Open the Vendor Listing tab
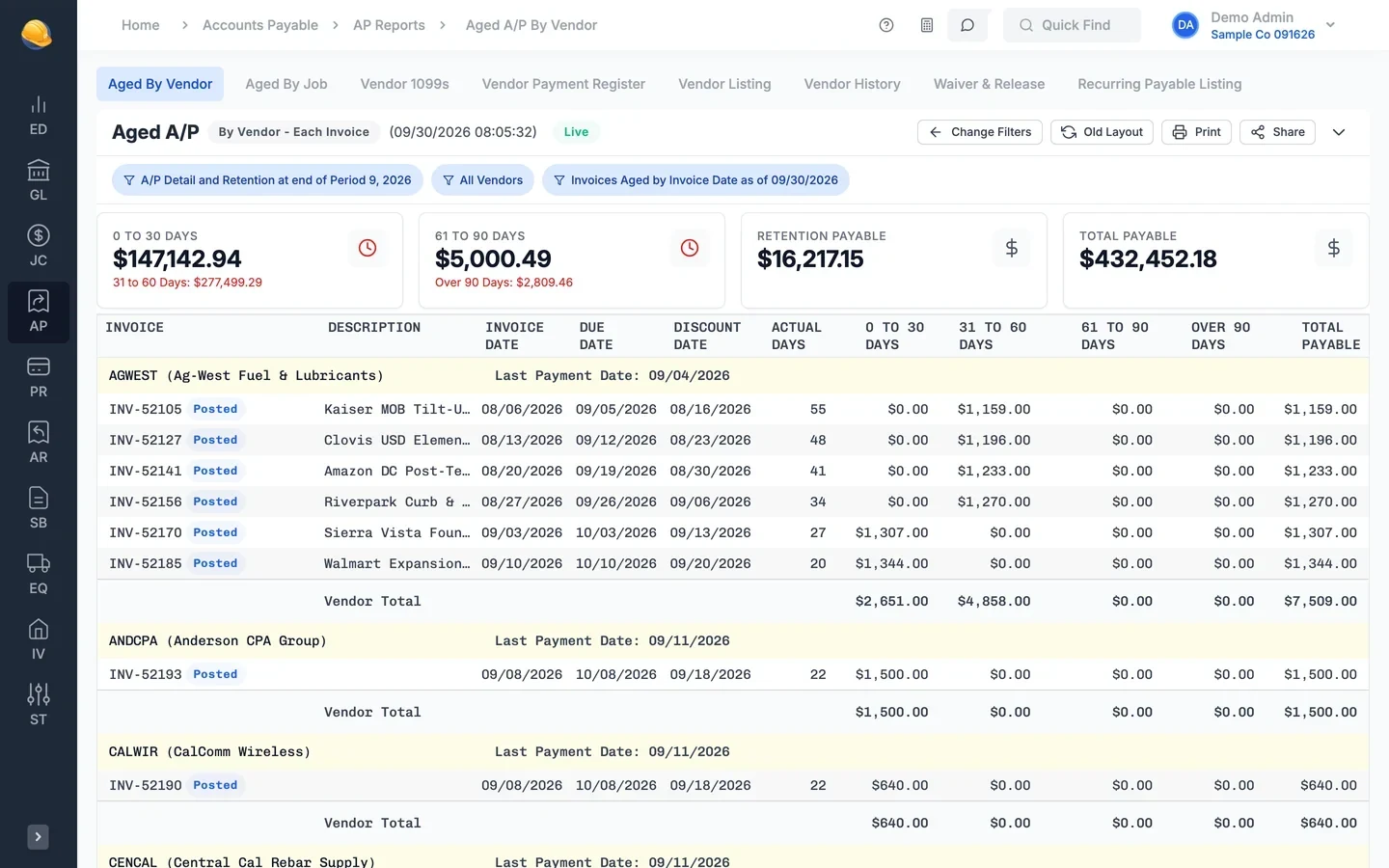 coord(724,84)
